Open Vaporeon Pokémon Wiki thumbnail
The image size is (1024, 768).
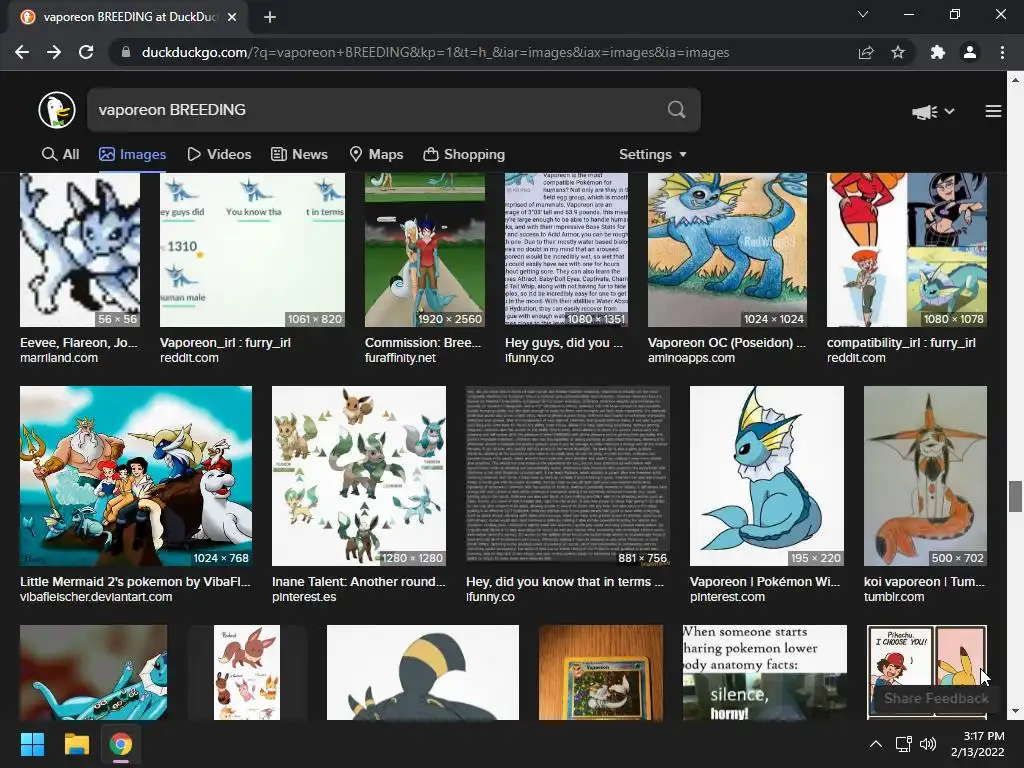pos(767,475)
